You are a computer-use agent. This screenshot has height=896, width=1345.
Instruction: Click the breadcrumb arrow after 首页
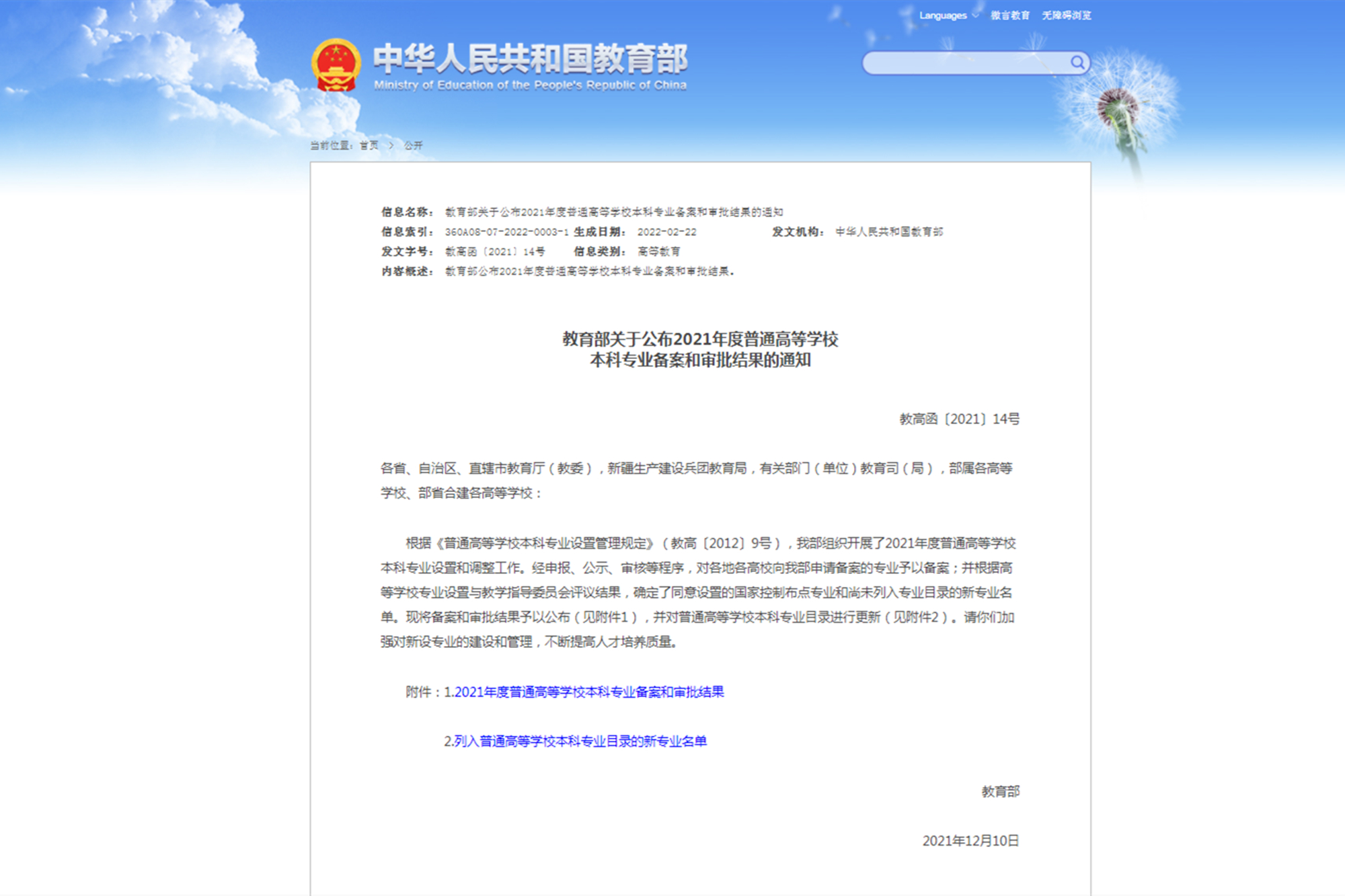[391, 145]
